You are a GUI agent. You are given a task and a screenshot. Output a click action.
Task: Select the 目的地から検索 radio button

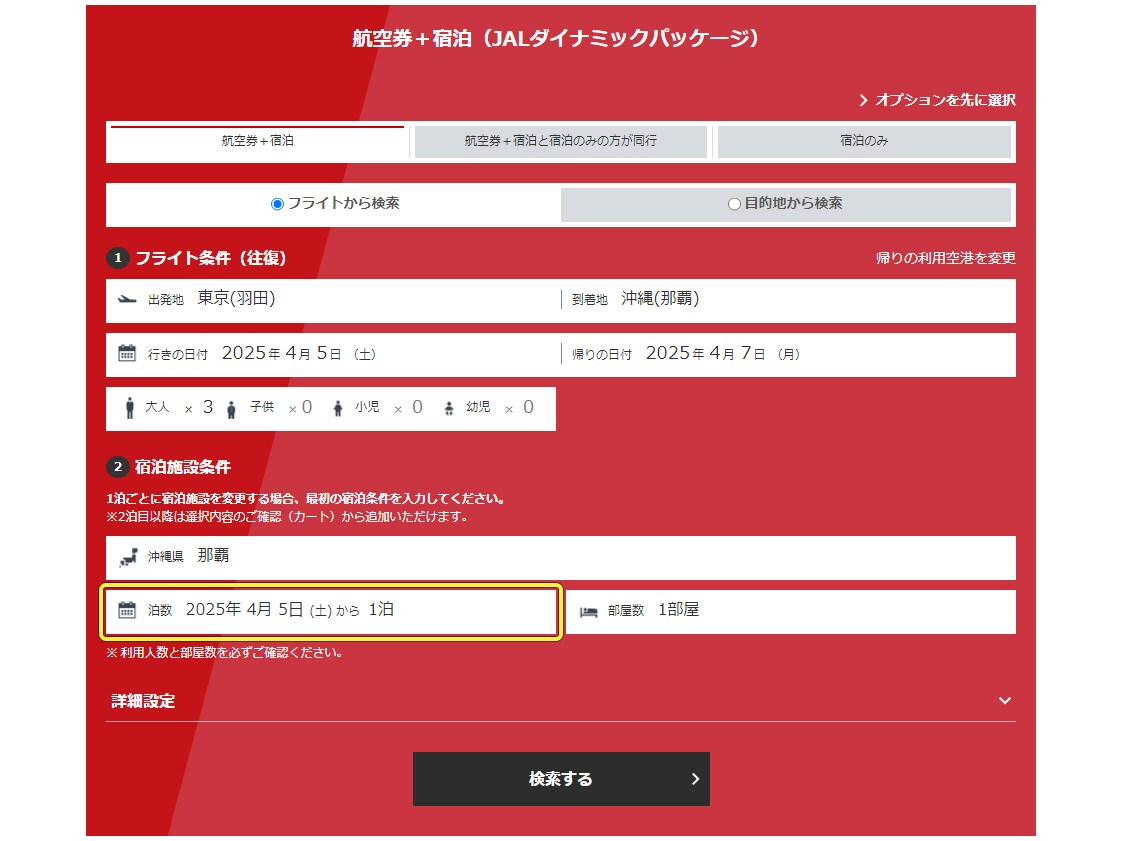[734, 204]
